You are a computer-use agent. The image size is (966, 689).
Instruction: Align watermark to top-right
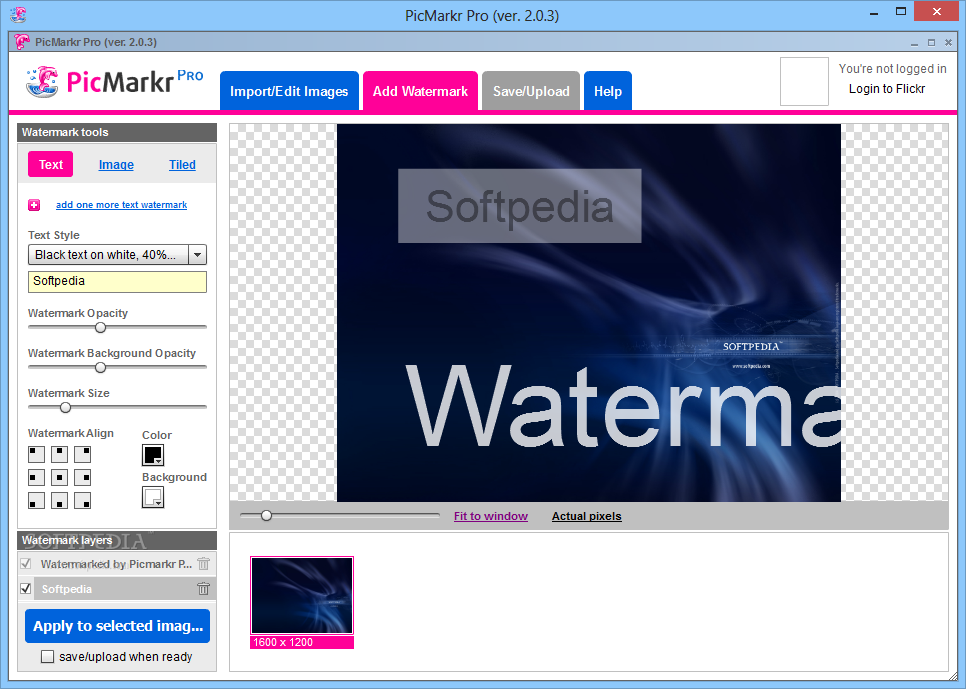83,454
